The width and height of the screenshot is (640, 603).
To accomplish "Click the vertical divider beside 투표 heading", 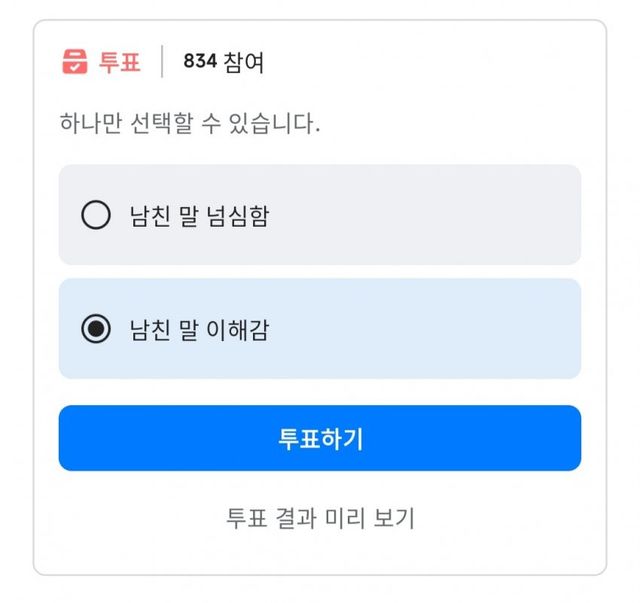I will (x=162, y=62).
